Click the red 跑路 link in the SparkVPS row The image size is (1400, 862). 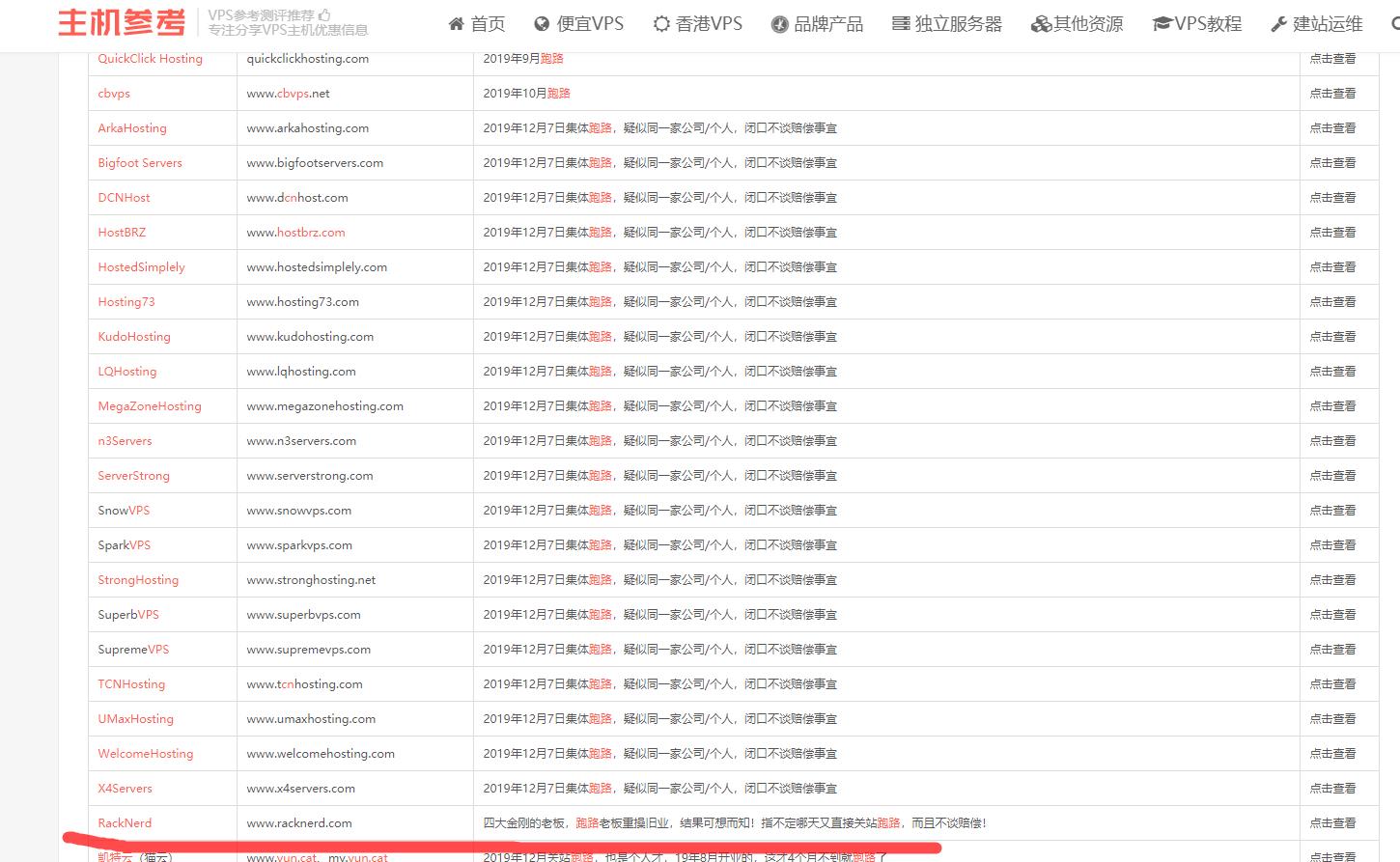pos(601,545)
